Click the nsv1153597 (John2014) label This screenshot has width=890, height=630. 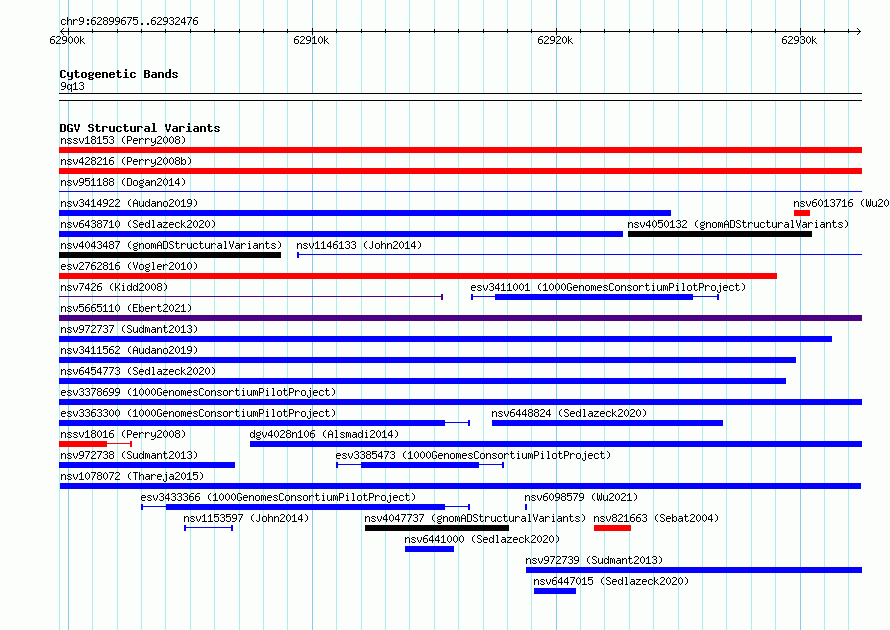[x=246, y=518]
